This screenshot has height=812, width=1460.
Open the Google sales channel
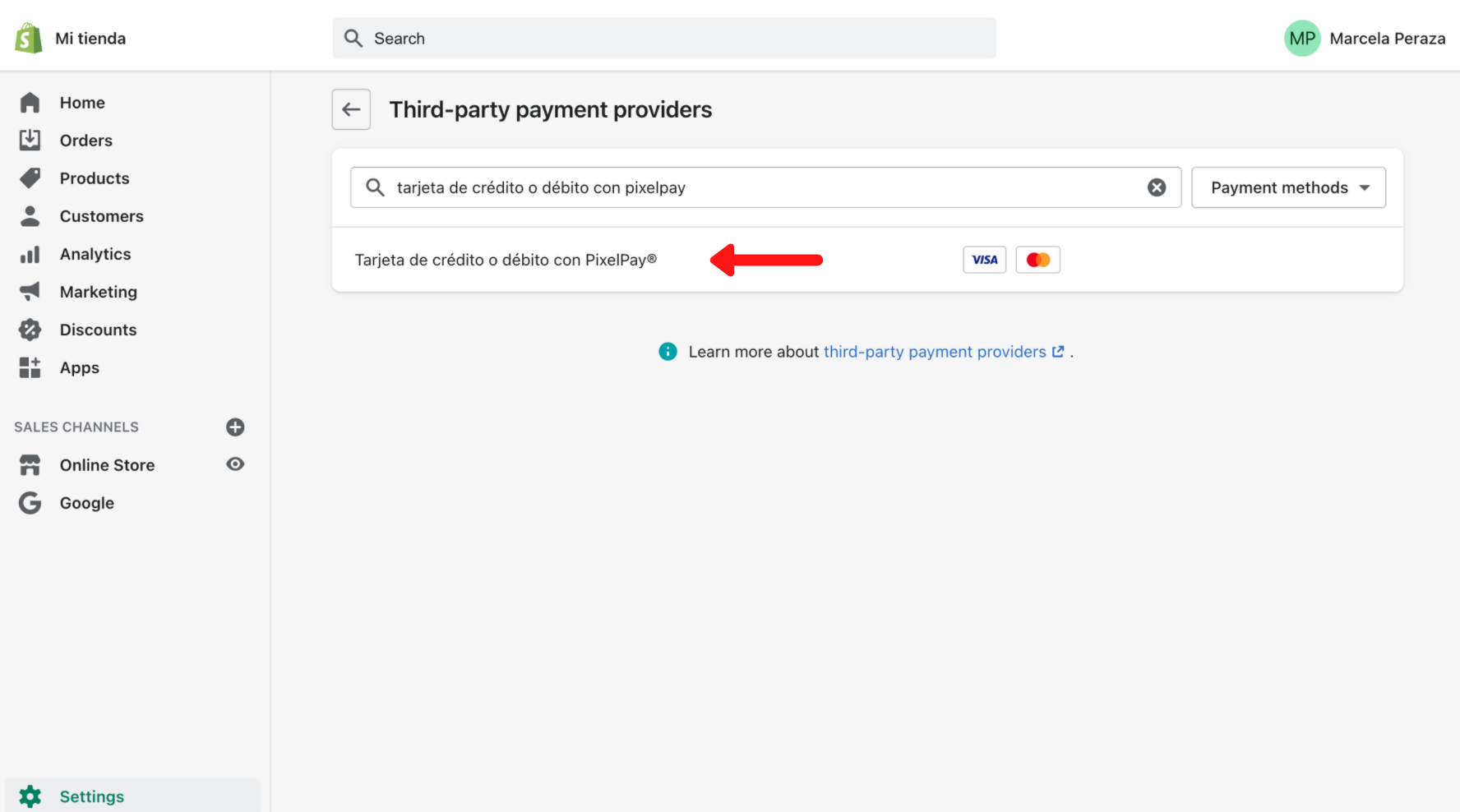point(86,503)
